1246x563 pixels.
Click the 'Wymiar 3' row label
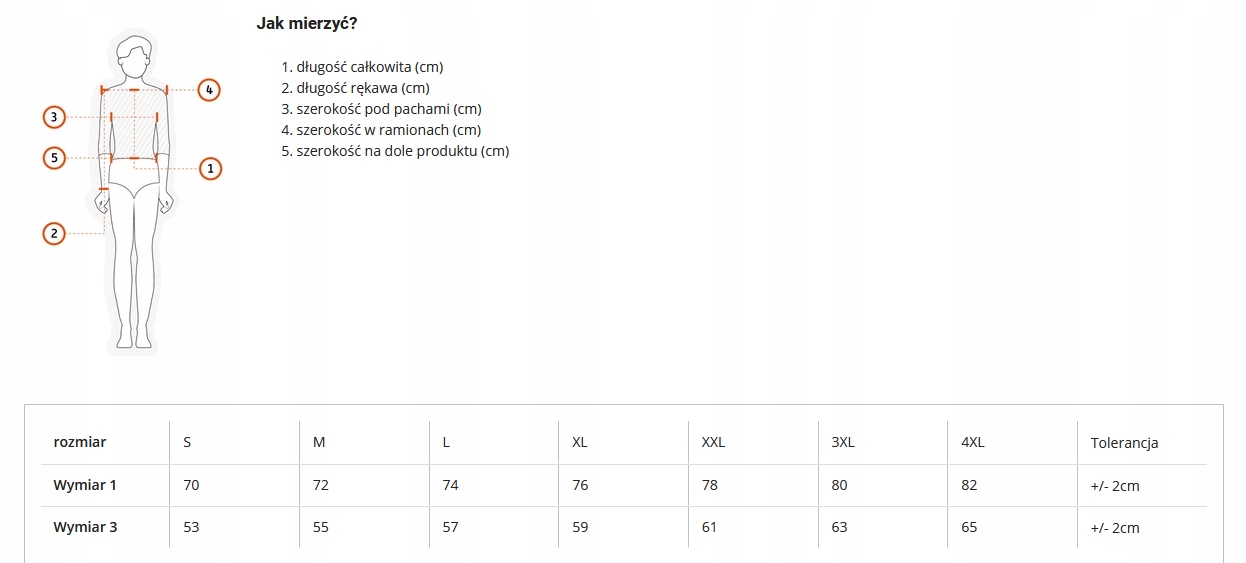85,527
